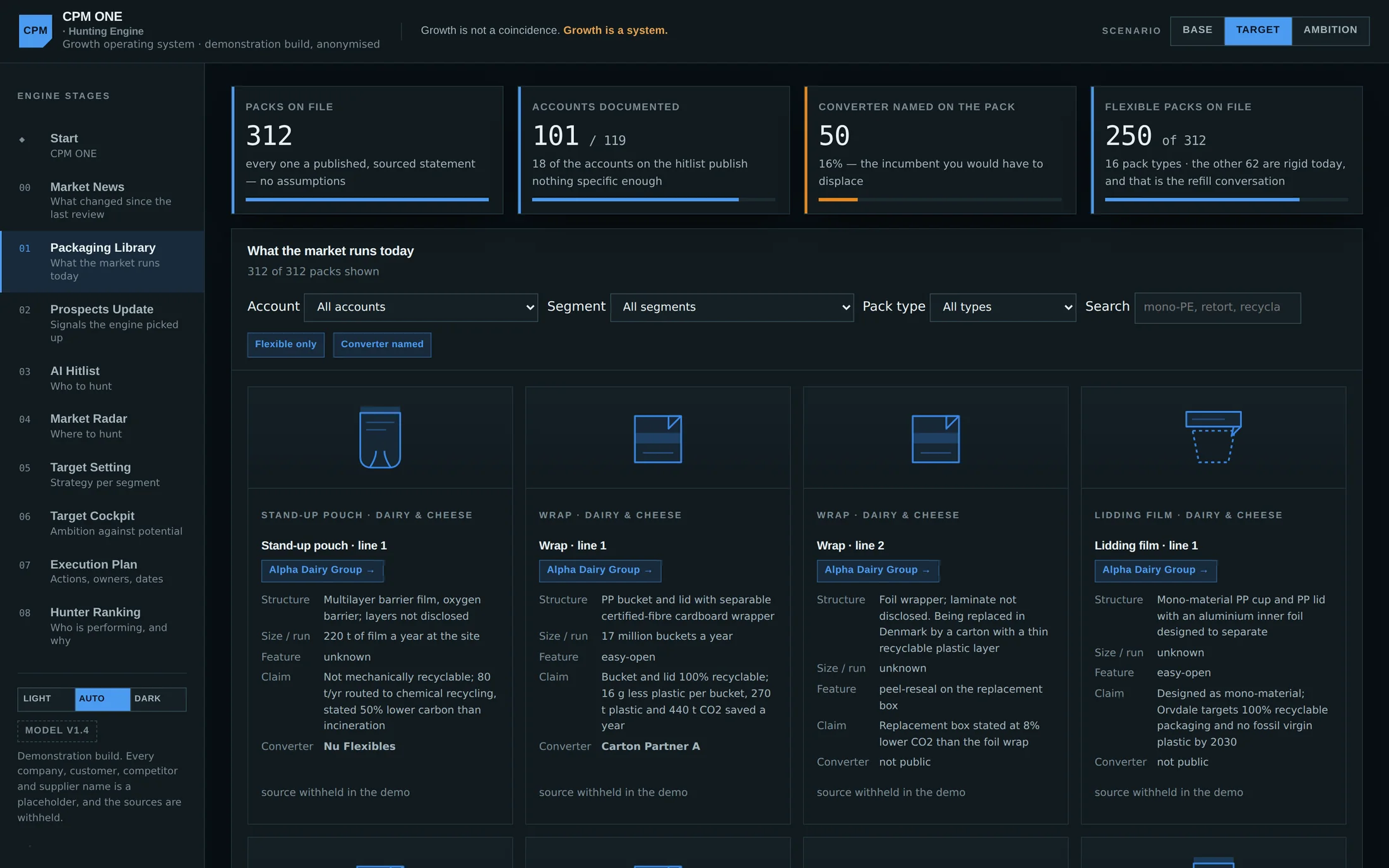Click the Search packs input field
1389x868 pixels.
tap(1217, 307)
